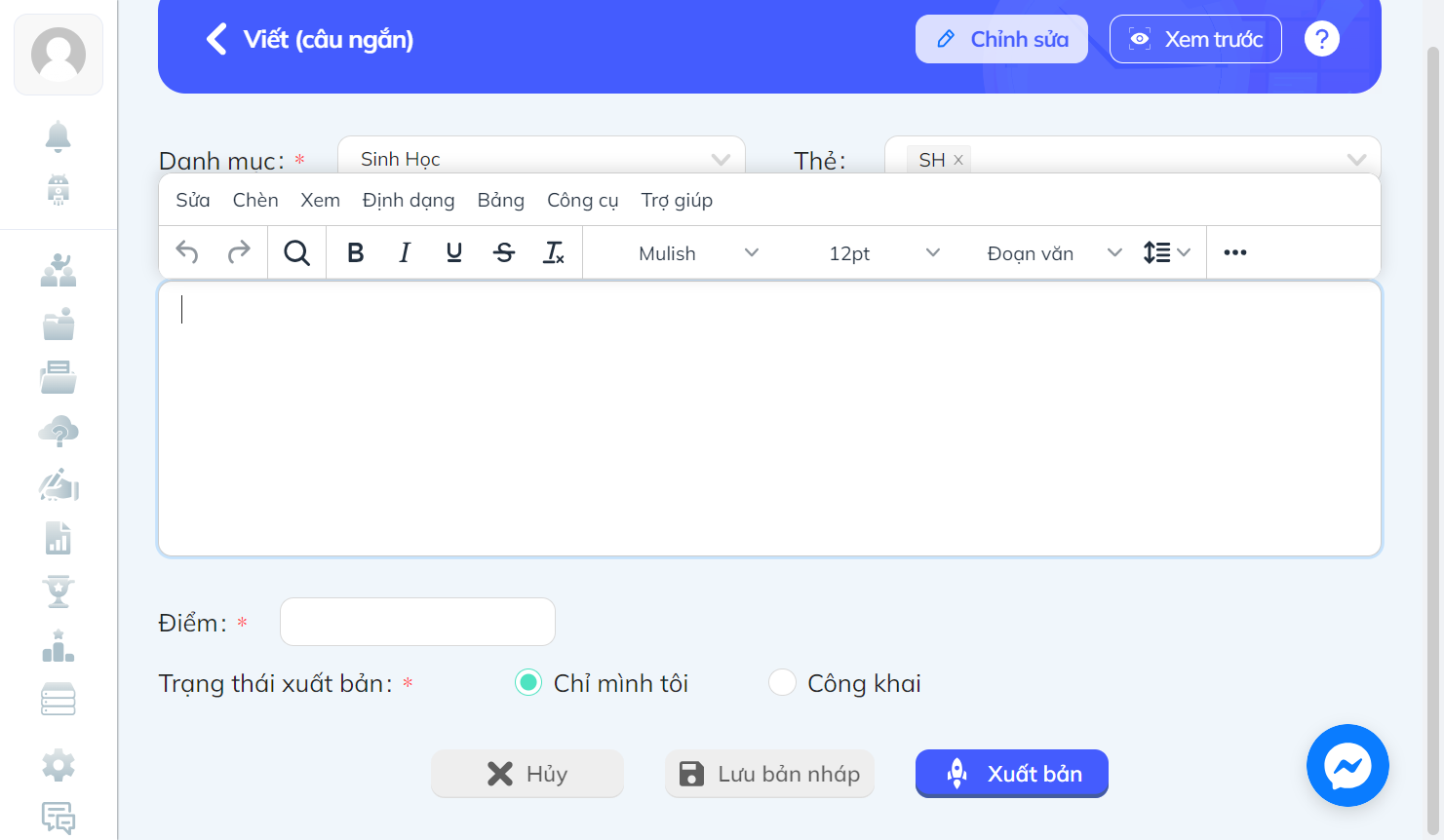Open find and replace magnifier tool
The width and height of the screenshot is (1444, 840).
click(296, 253)
